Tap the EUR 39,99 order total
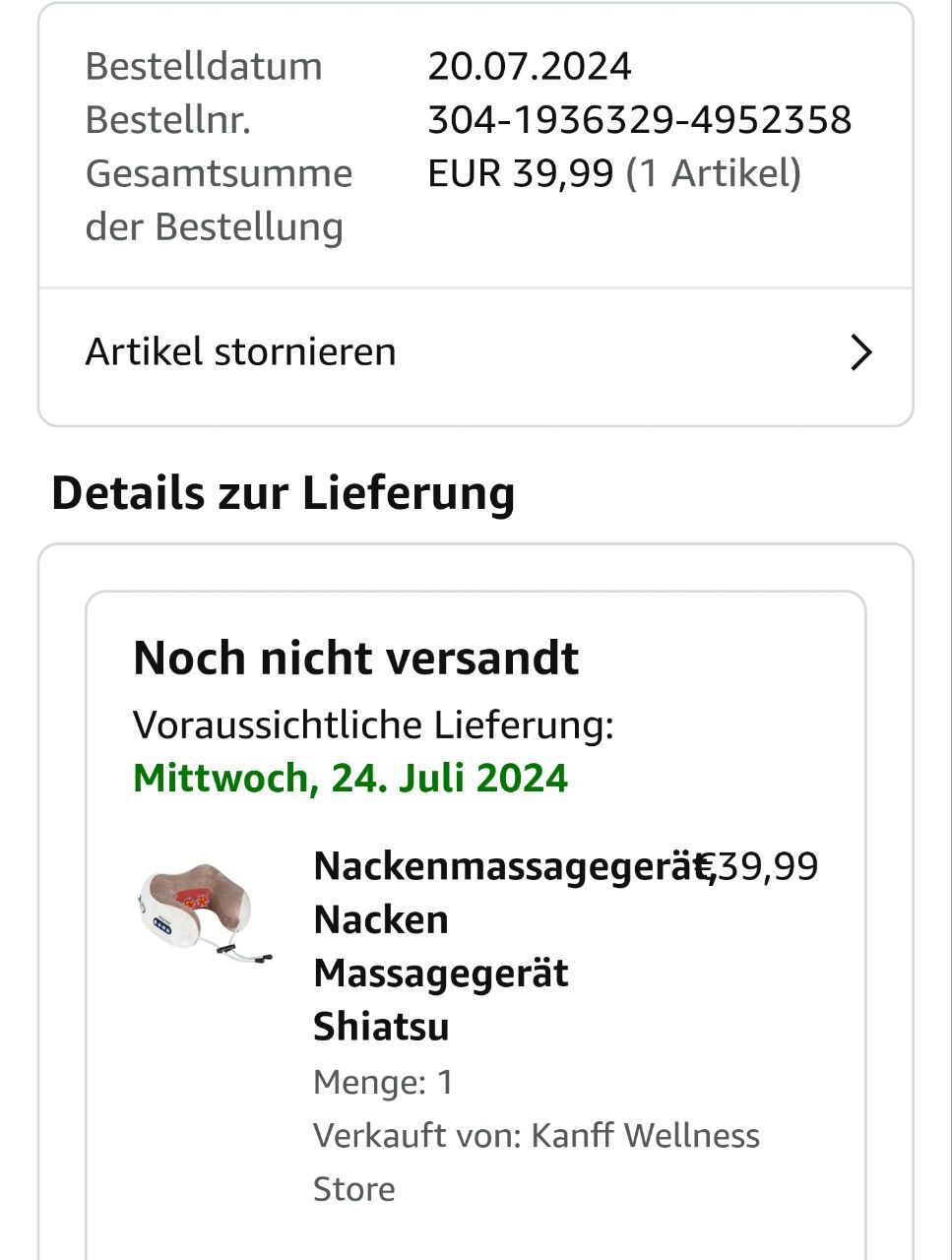952x1260 pixels. 520,174
